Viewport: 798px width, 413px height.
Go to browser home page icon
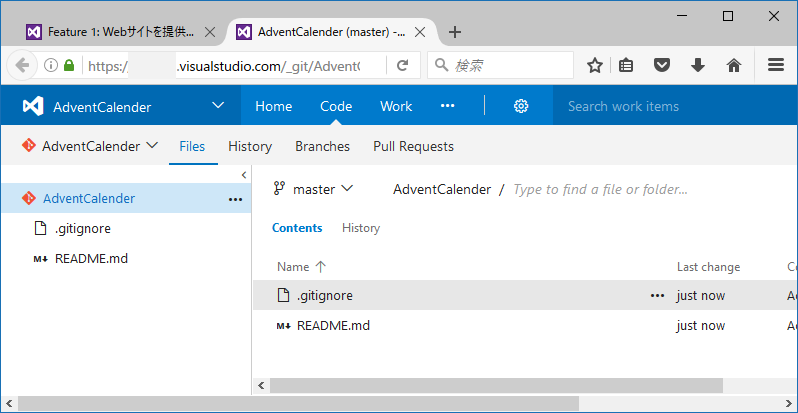(x=733, y=65)
